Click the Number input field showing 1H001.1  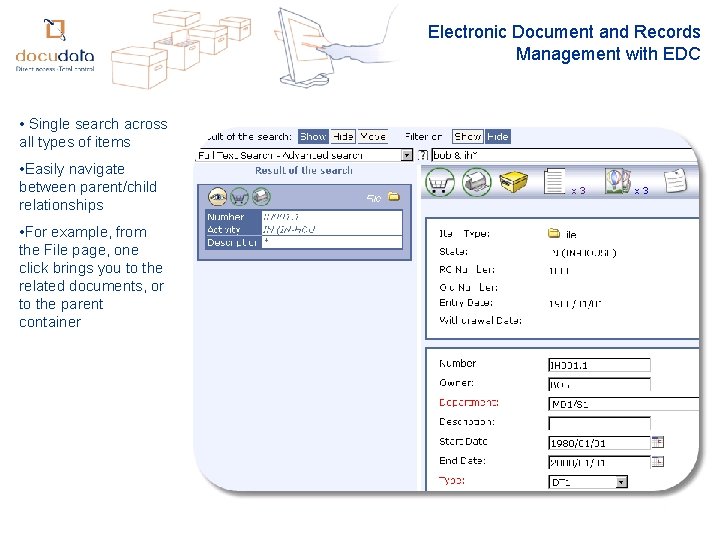[599, 365]
